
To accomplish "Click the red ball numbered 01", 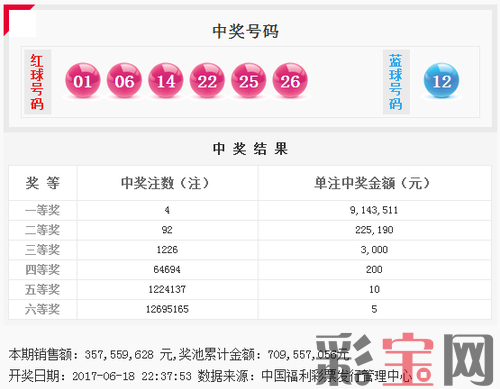I will (x=83, y=80).
